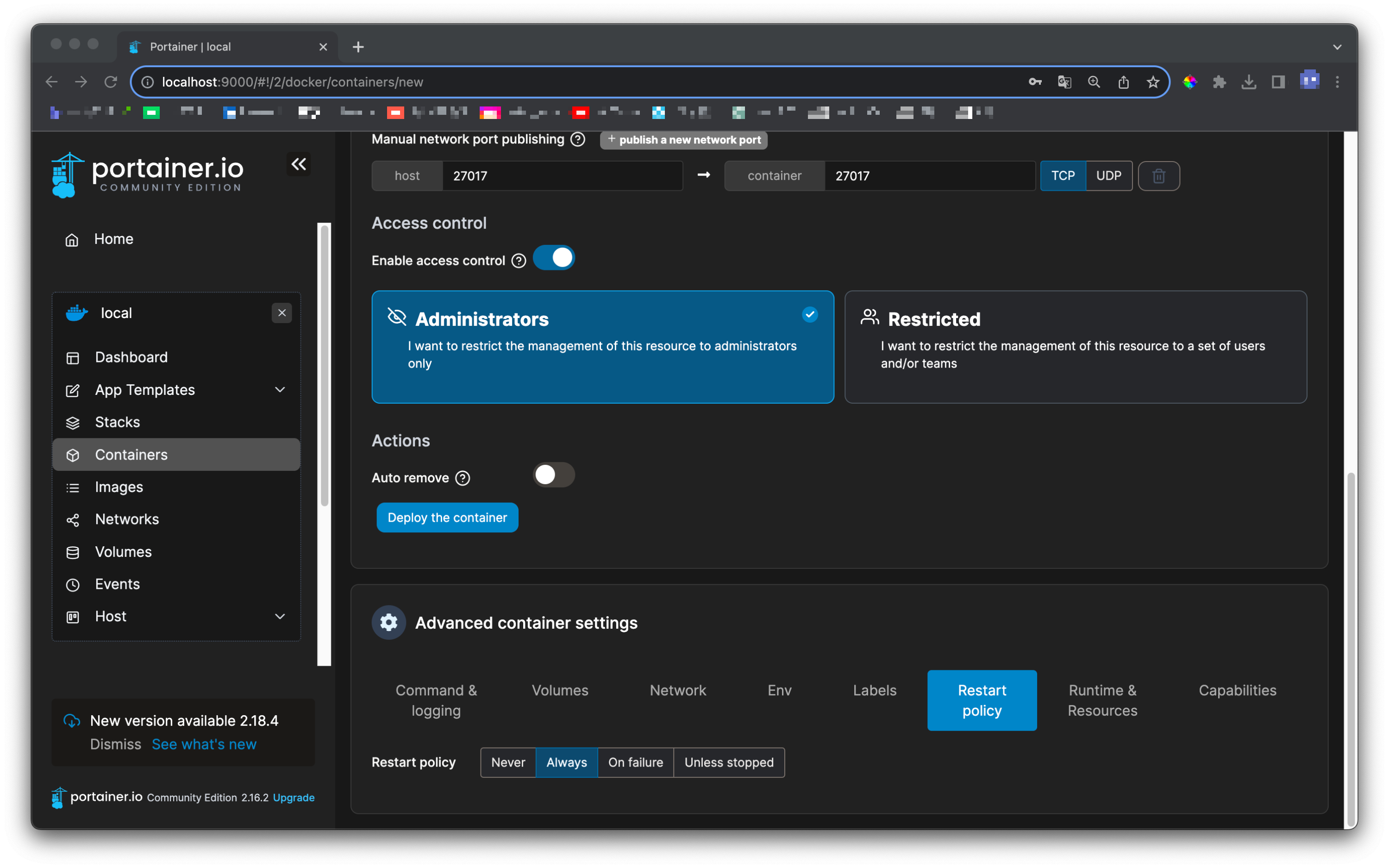
Task: Open the See what's new link
Action: click(x=204, y=744)
